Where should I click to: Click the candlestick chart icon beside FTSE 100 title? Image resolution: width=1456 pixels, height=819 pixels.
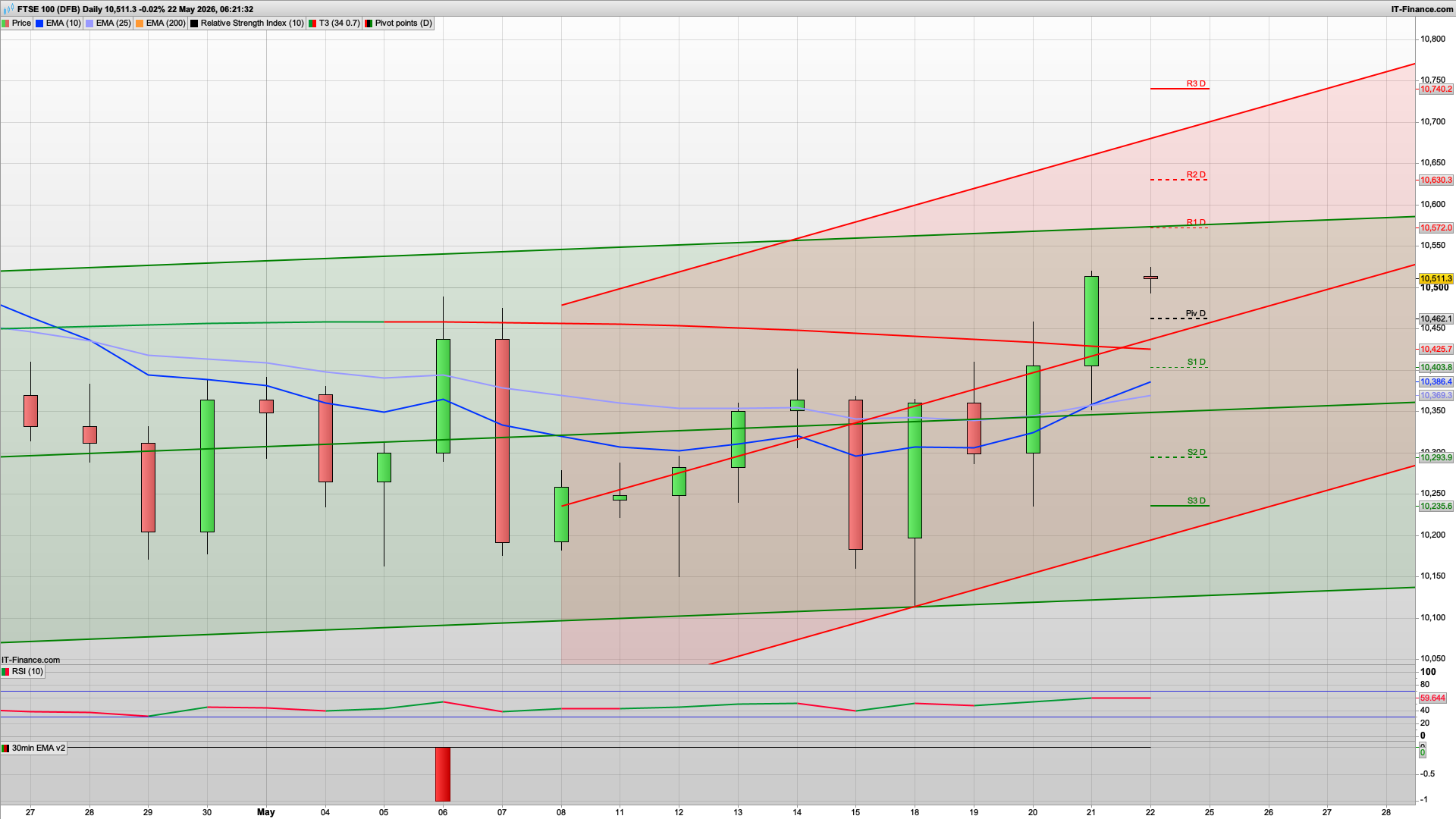(8, 9)
